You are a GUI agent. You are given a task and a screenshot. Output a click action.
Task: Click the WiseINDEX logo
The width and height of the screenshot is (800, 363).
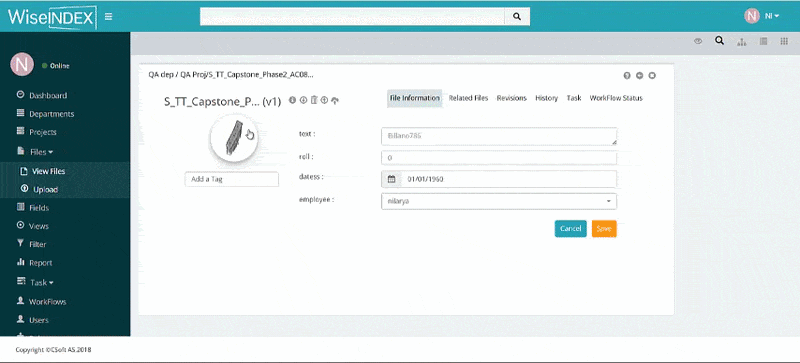52,17
